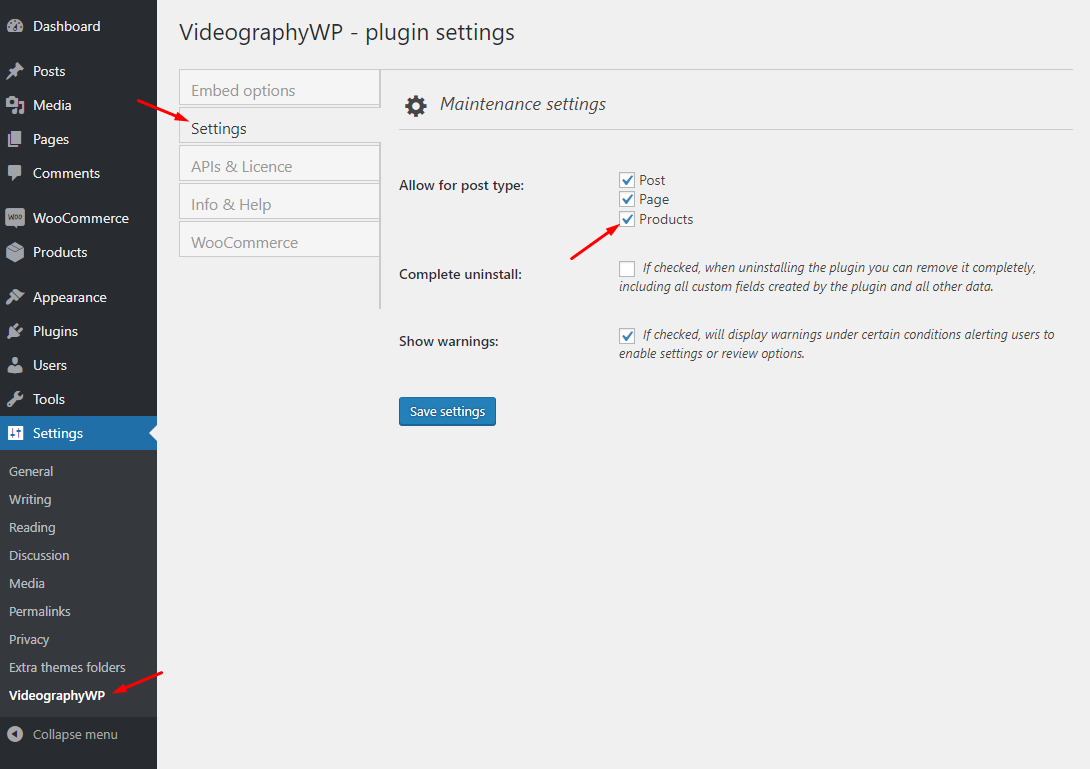Open the APIs & Licence tab
This screenshot has height=769, width=1090.
coord(279,165)
